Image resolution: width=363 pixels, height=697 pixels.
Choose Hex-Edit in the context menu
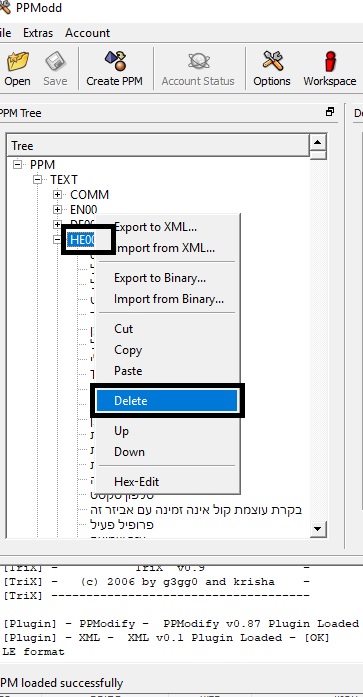click(136, 481)
